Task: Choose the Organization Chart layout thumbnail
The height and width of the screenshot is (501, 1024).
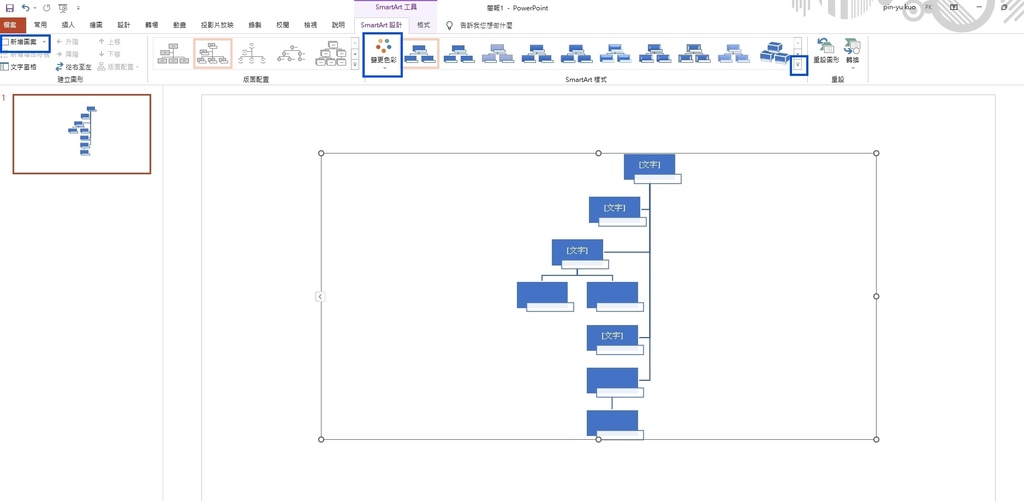Action: [x=174, y=54]
